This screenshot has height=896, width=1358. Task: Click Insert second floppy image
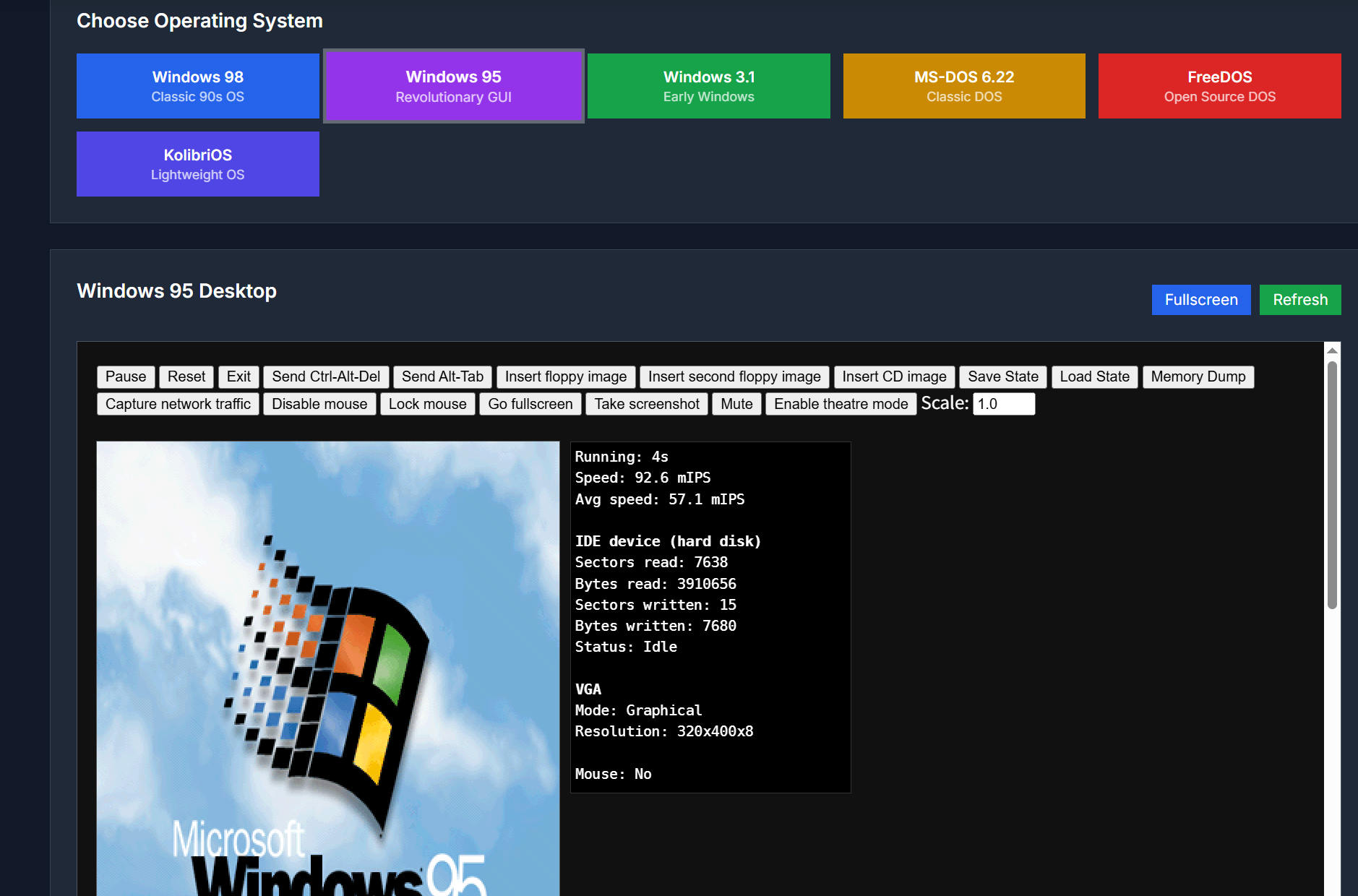(x=734, y=376)
